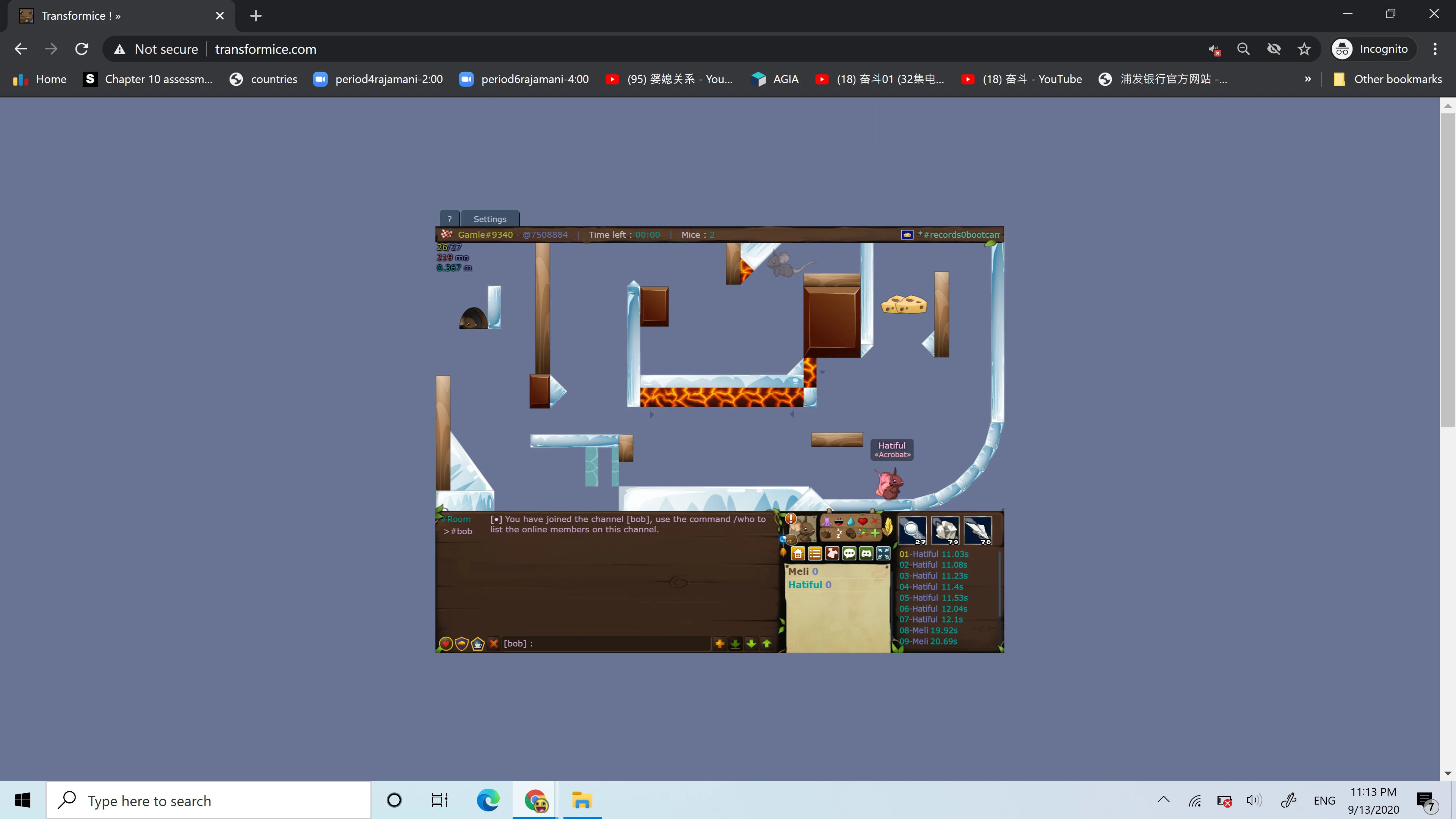Image resolution: width=1456 pixels, height=819 pixels.
Task: Click the browser back arrow
Action: [x=21, y=49]
